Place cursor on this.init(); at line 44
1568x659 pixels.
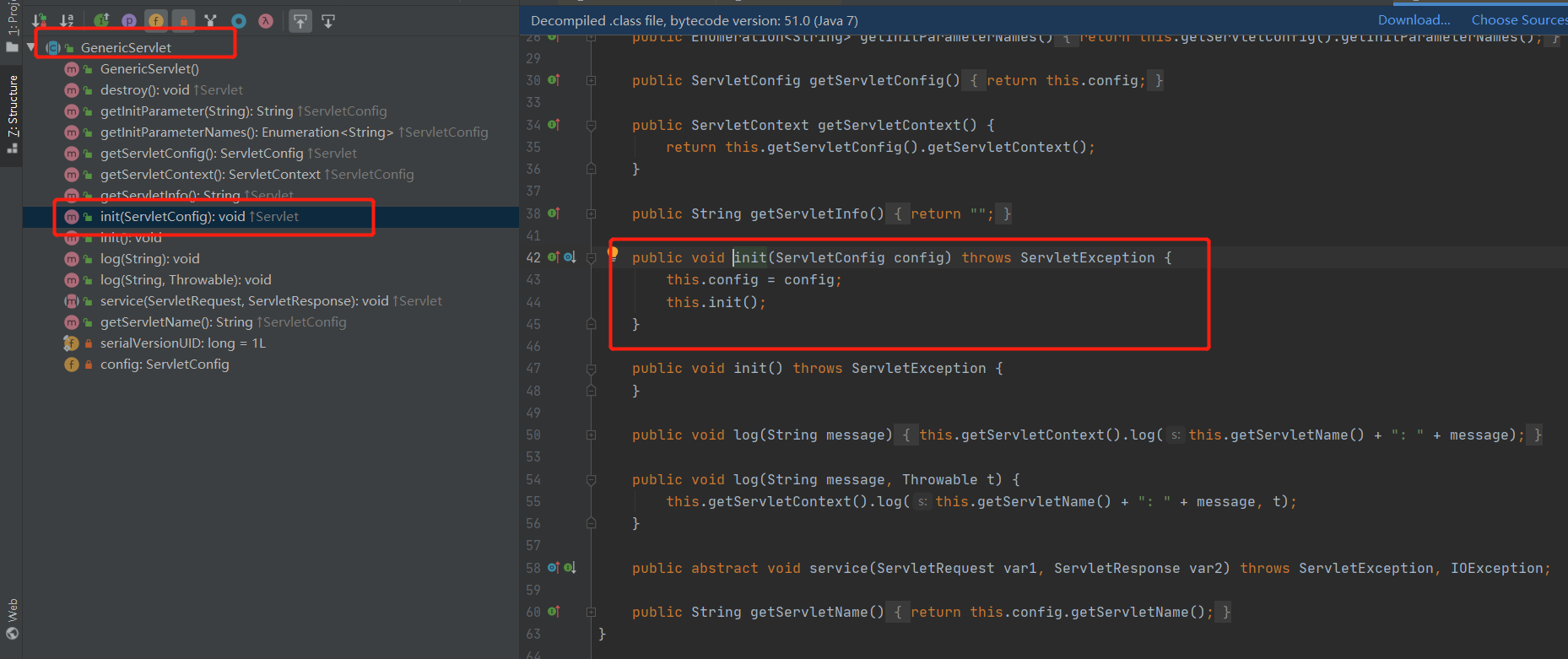coord(716,302)
